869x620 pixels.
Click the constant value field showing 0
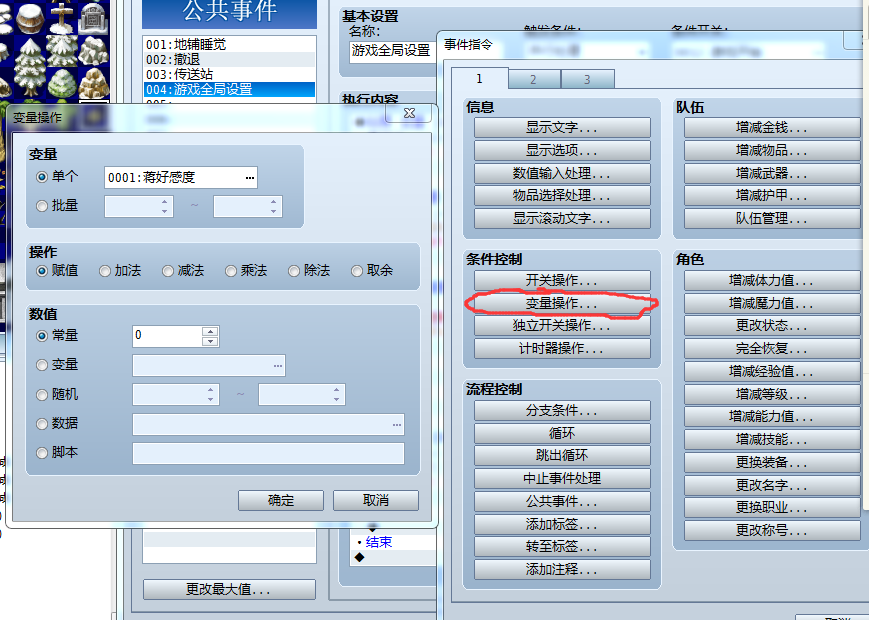[167, 336]
